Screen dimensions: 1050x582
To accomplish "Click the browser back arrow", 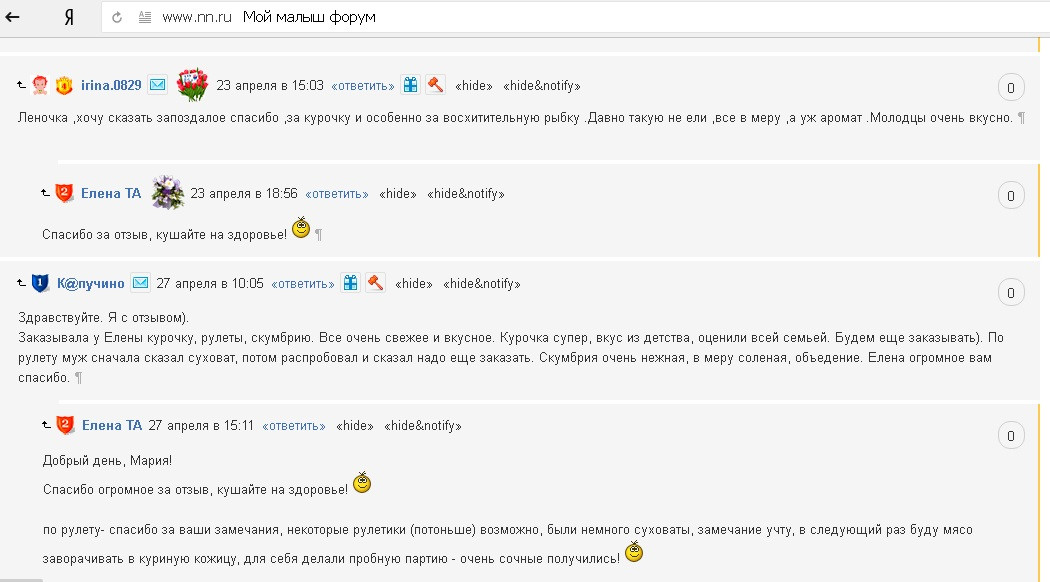I will (x=12, y=17).
